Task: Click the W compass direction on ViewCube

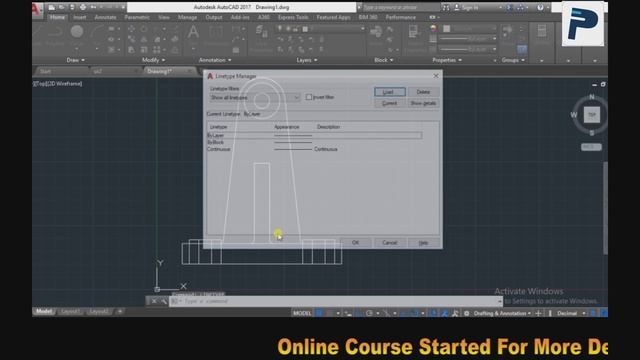Action: 574,115
